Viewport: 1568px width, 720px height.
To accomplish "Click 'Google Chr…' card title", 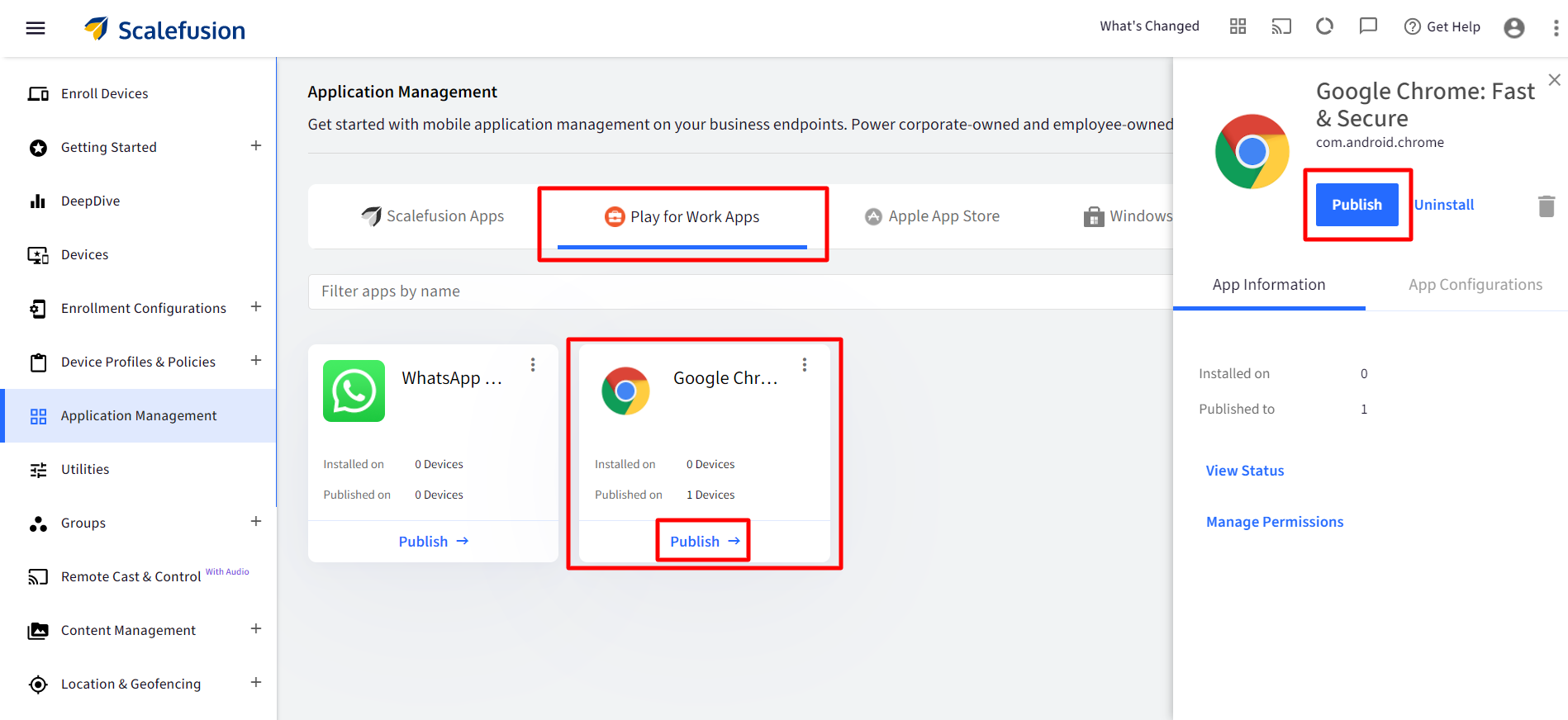I will [x=725, y=378].
